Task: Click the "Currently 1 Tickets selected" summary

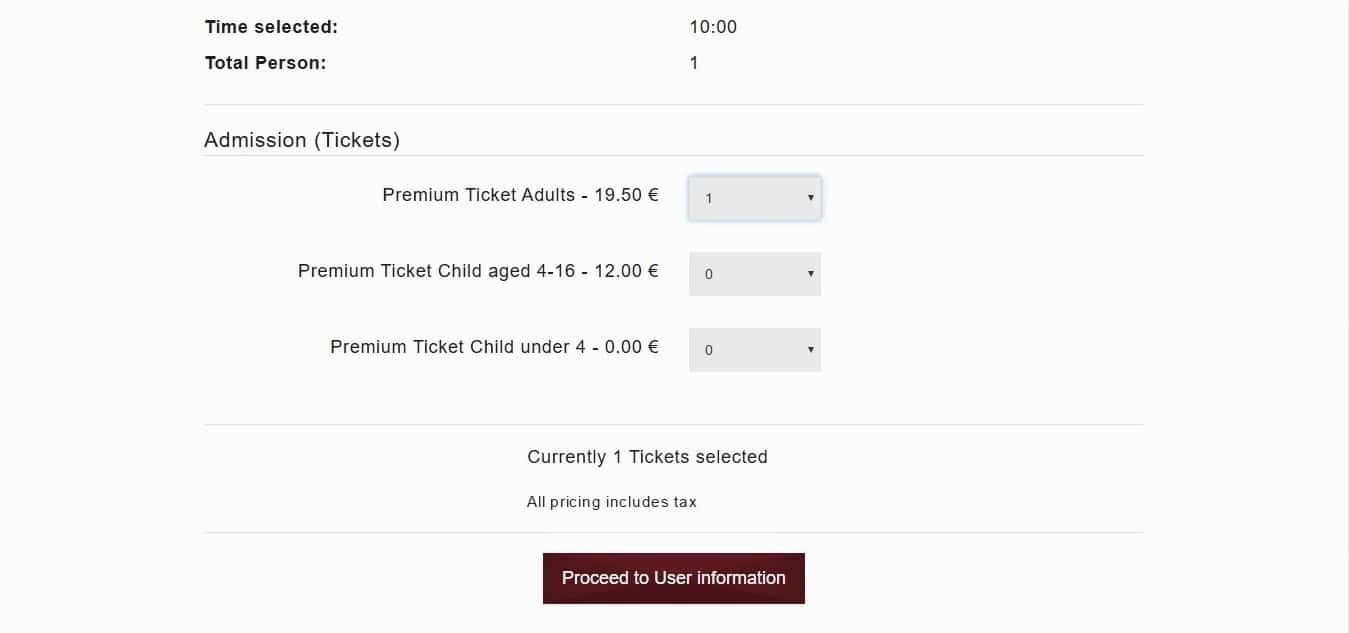Action: pyautogui.click(x=647, y=457)
